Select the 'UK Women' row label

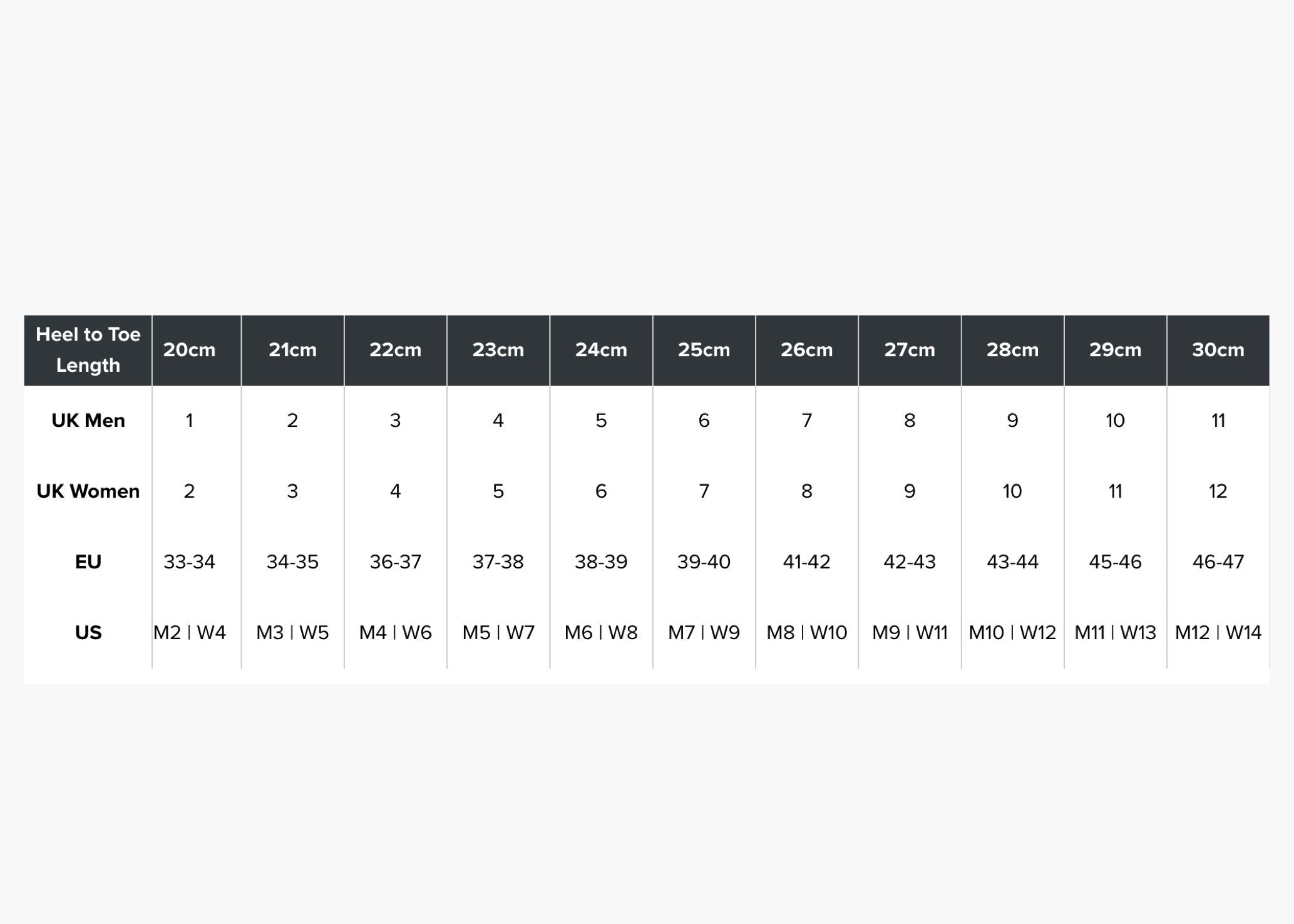(x=88, y=491)
